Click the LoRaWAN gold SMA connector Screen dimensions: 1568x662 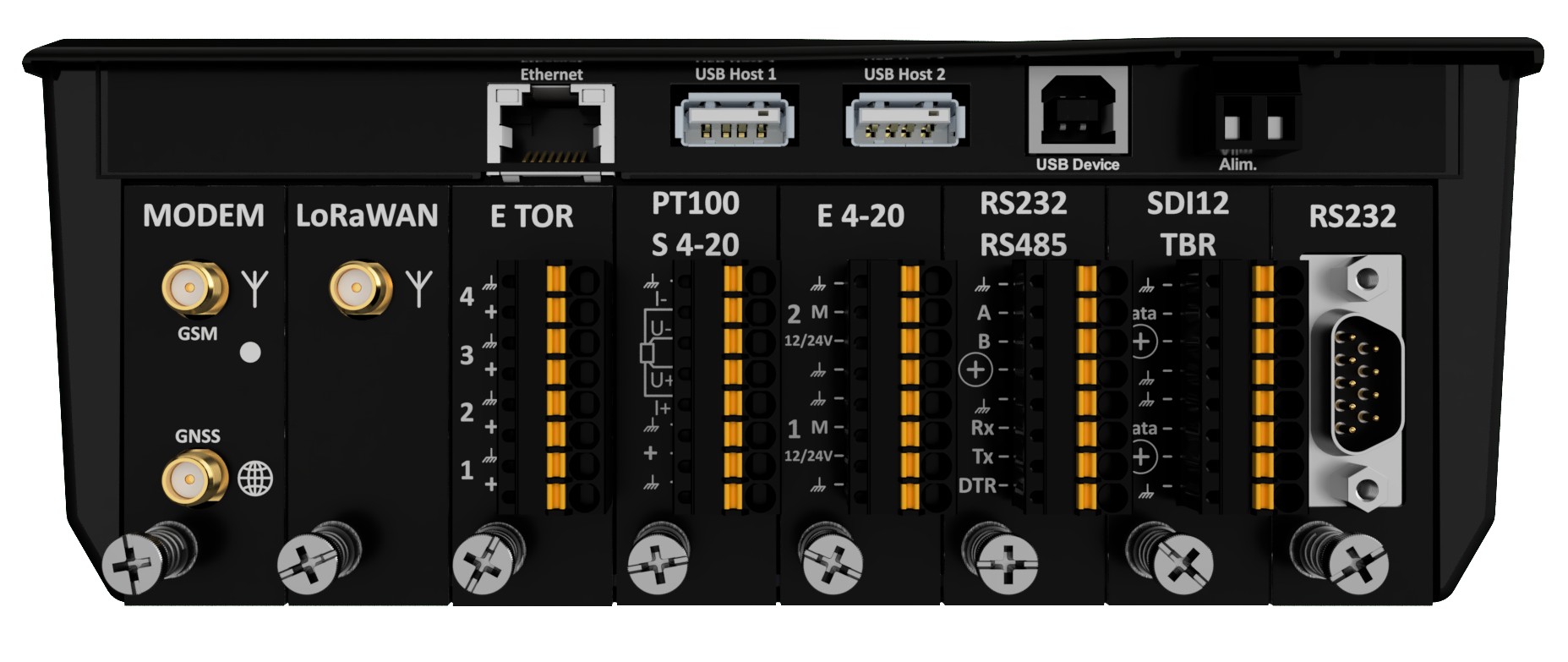tap(360, 288)
